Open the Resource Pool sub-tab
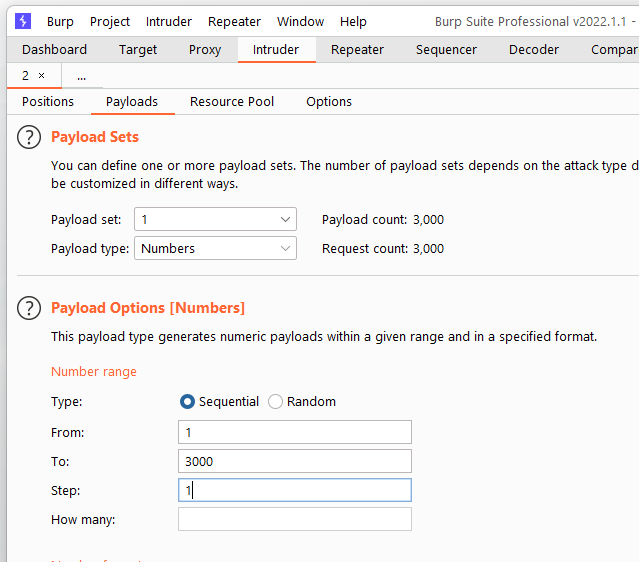 232,102
